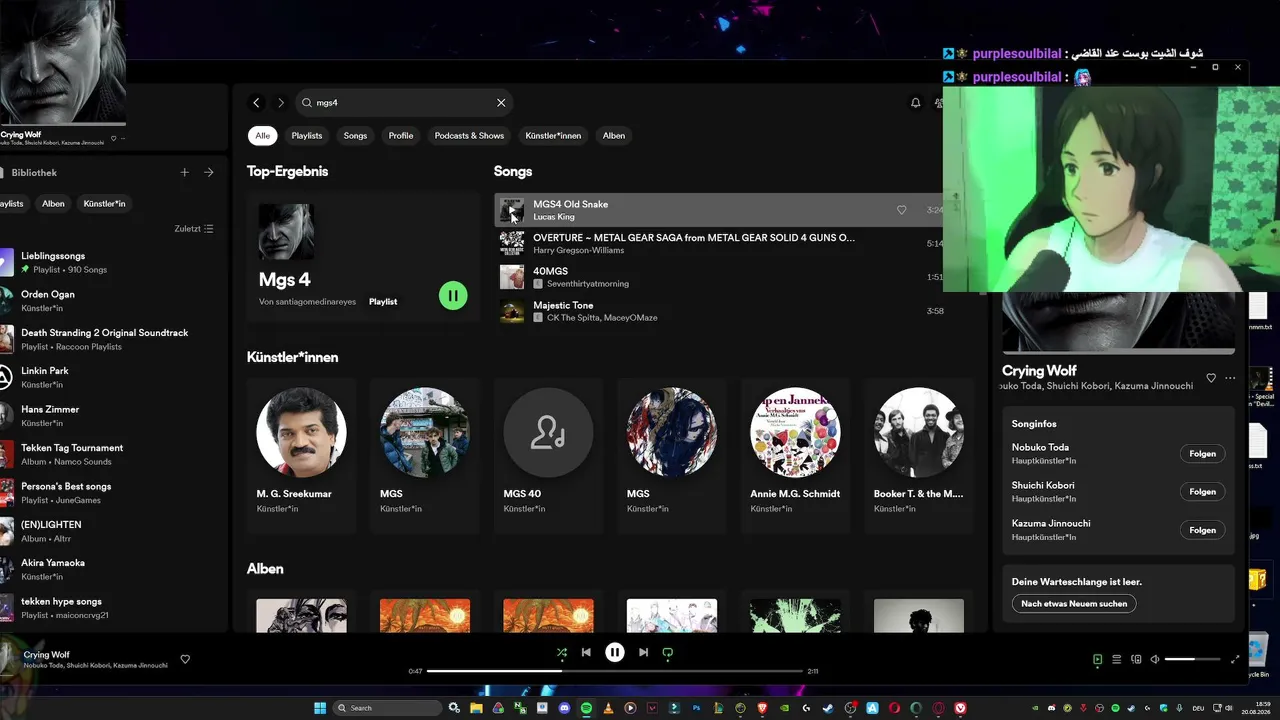Pause playback in the bottom player bar
This screenshot has height=720, width=1280.
pyautogui.click(x=615, y=653)
